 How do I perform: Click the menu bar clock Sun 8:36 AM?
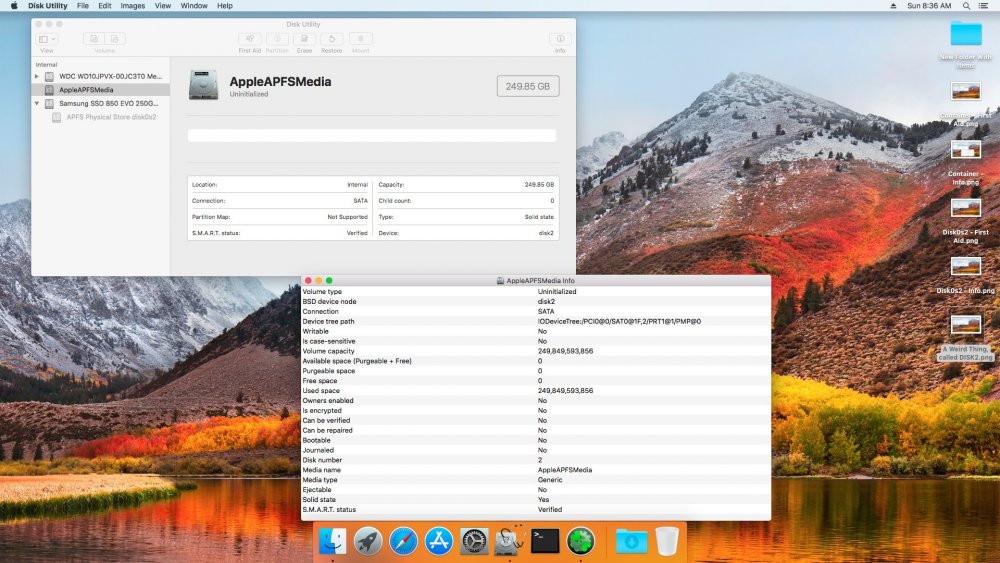pyautogui.click(x=929, y=6)
